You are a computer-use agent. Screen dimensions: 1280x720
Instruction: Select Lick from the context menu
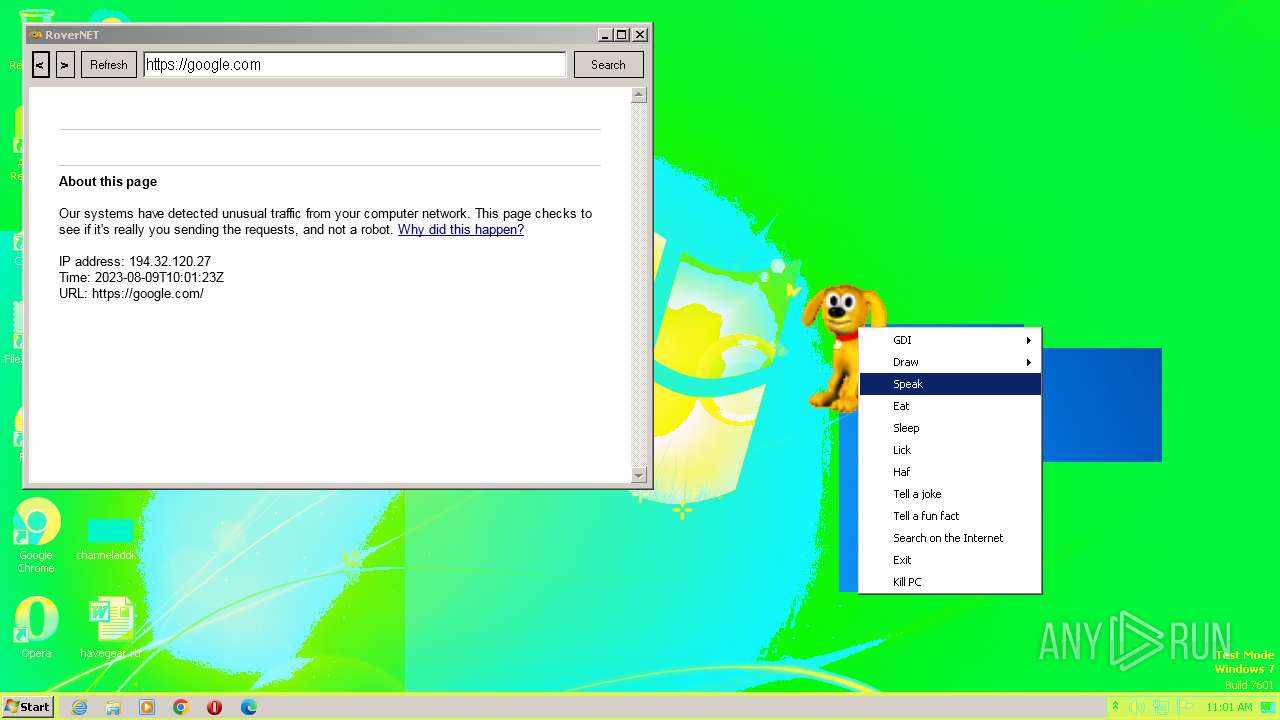[950, 450]
